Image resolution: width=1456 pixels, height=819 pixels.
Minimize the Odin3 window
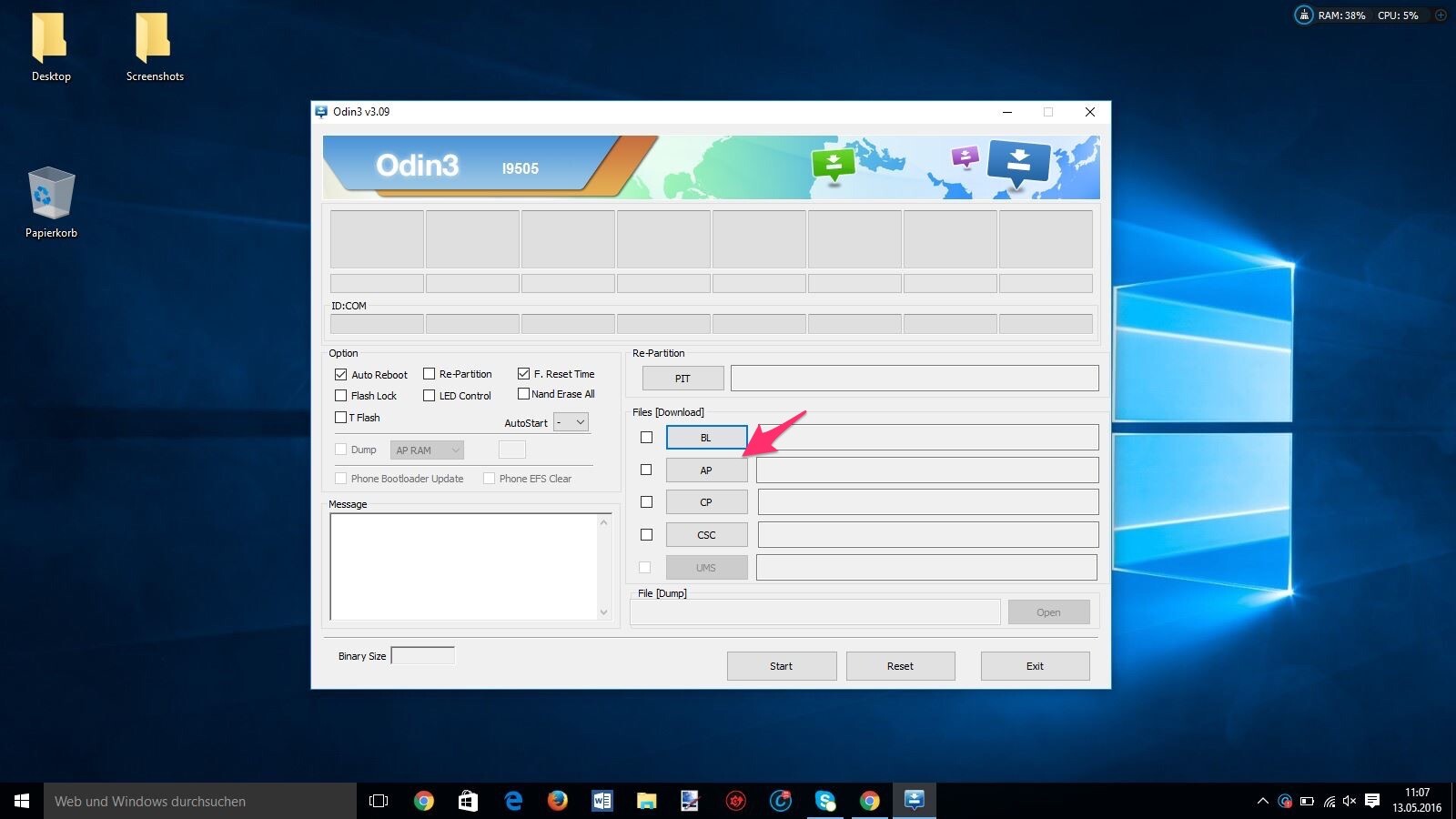click(1007, 112)
